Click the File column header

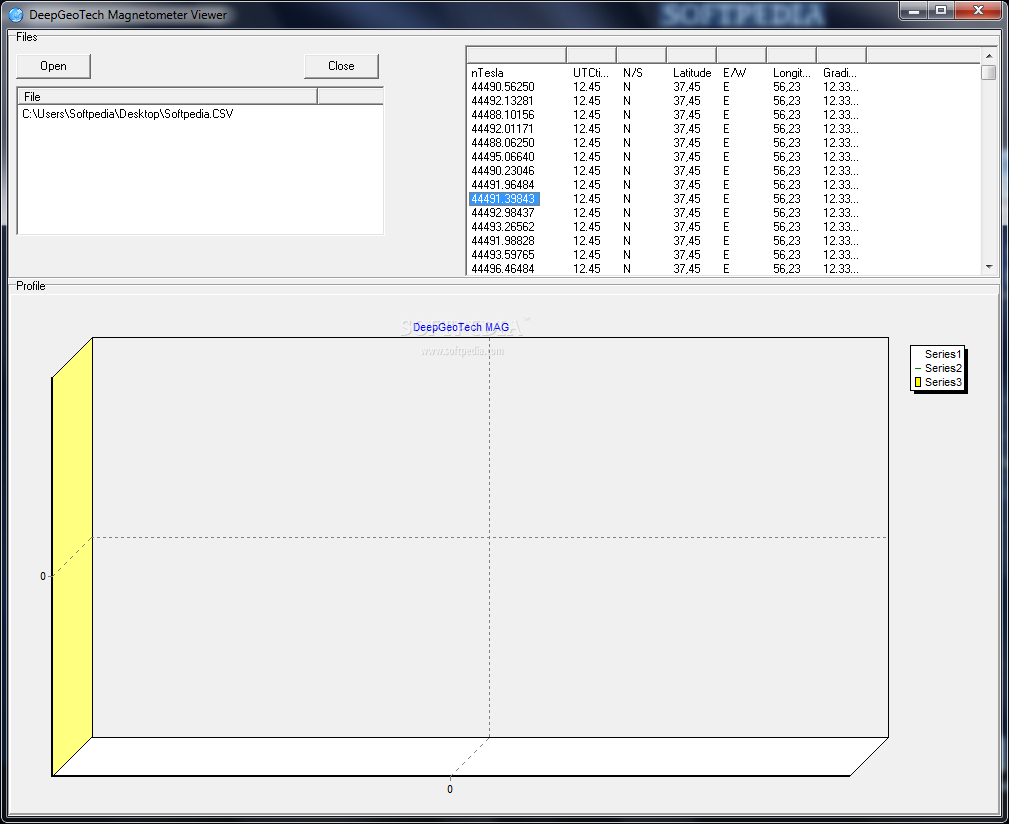click(167, 96)
